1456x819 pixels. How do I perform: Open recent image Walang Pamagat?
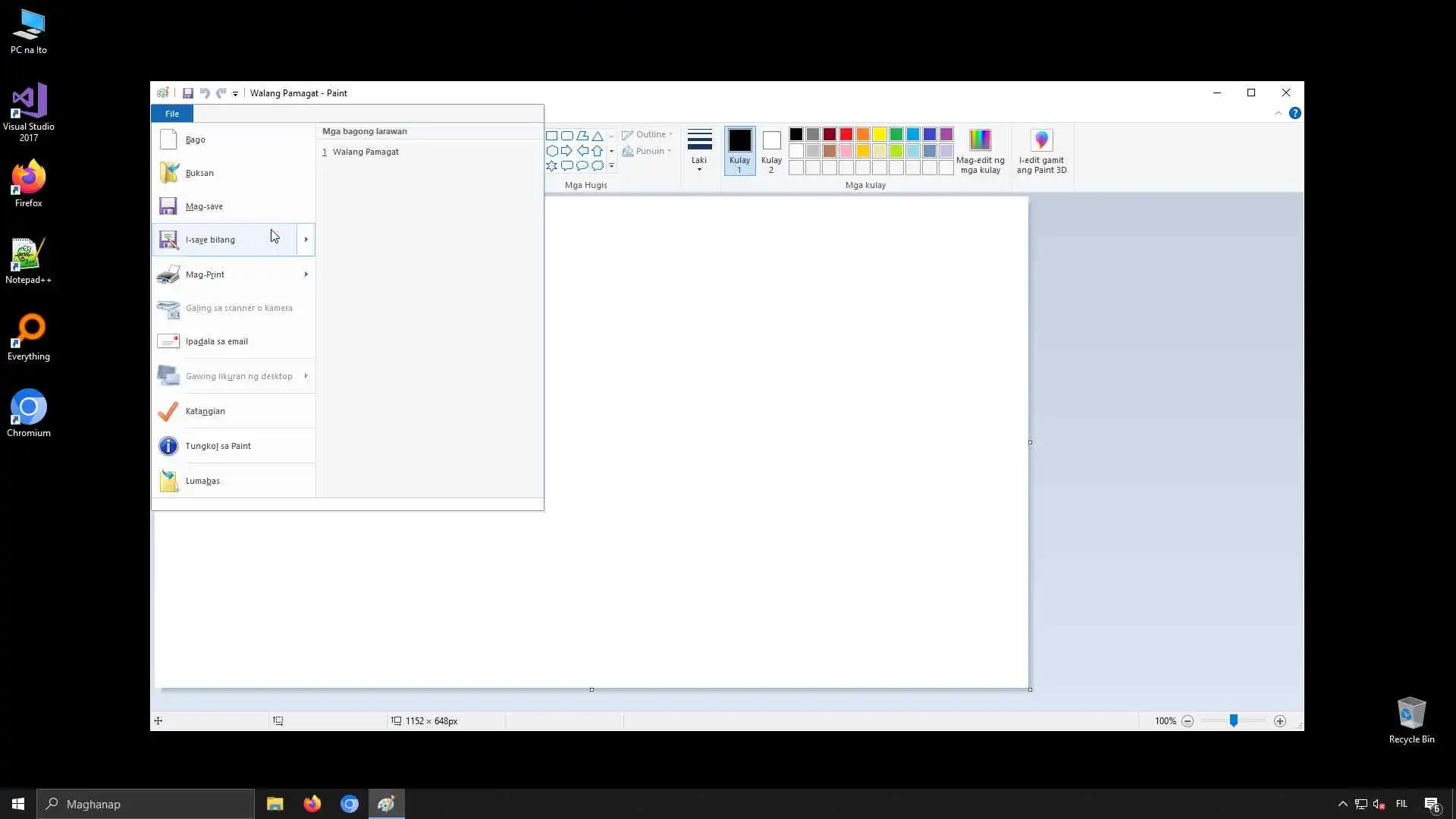[x=366, y=152]
